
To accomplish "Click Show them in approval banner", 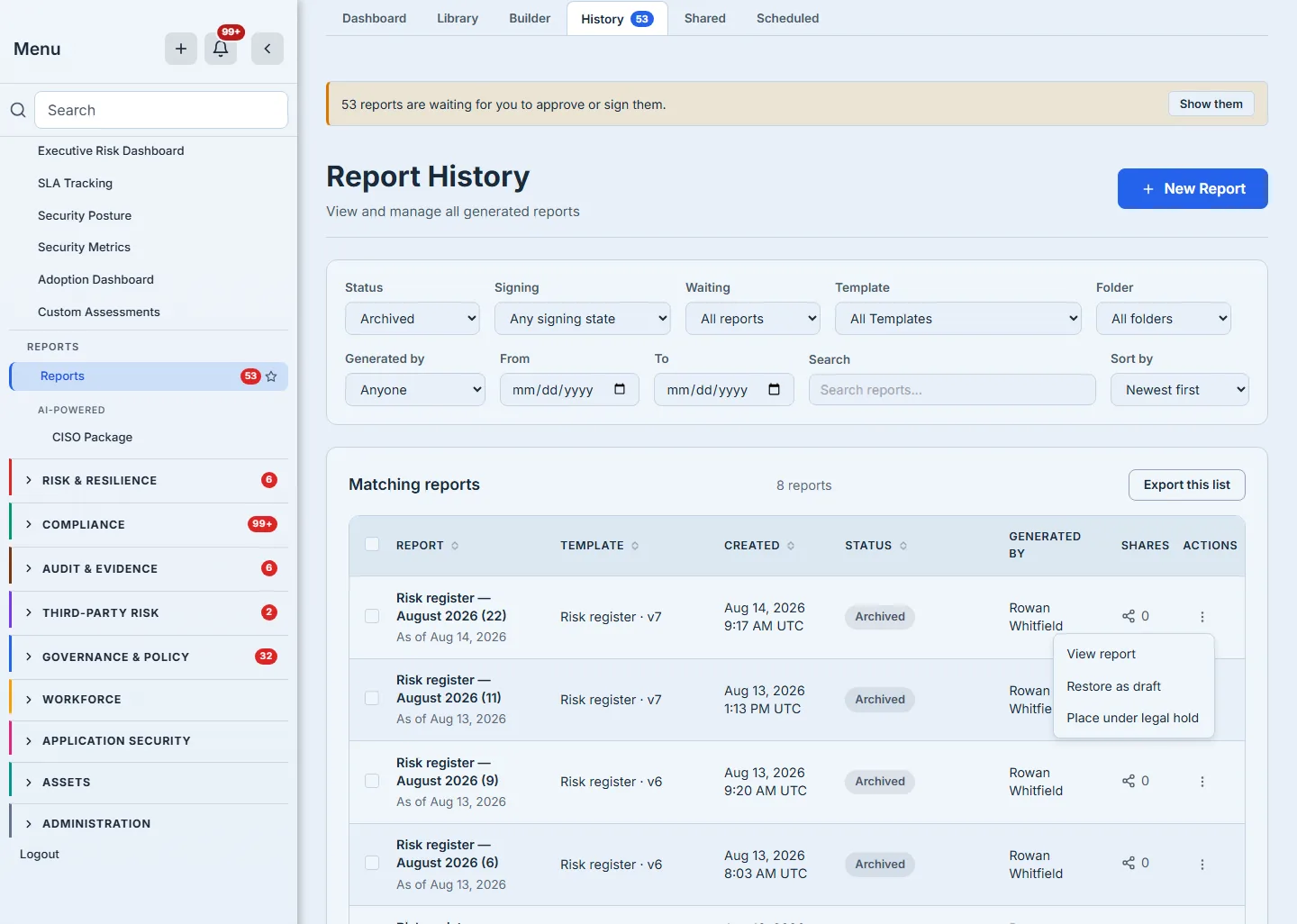I will click(x=1211, y=104).
